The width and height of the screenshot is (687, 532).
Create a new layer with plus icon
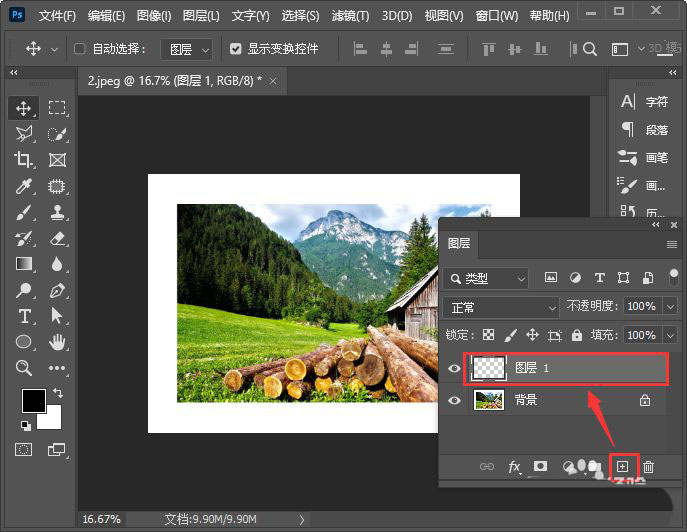[x=623, y=467]
